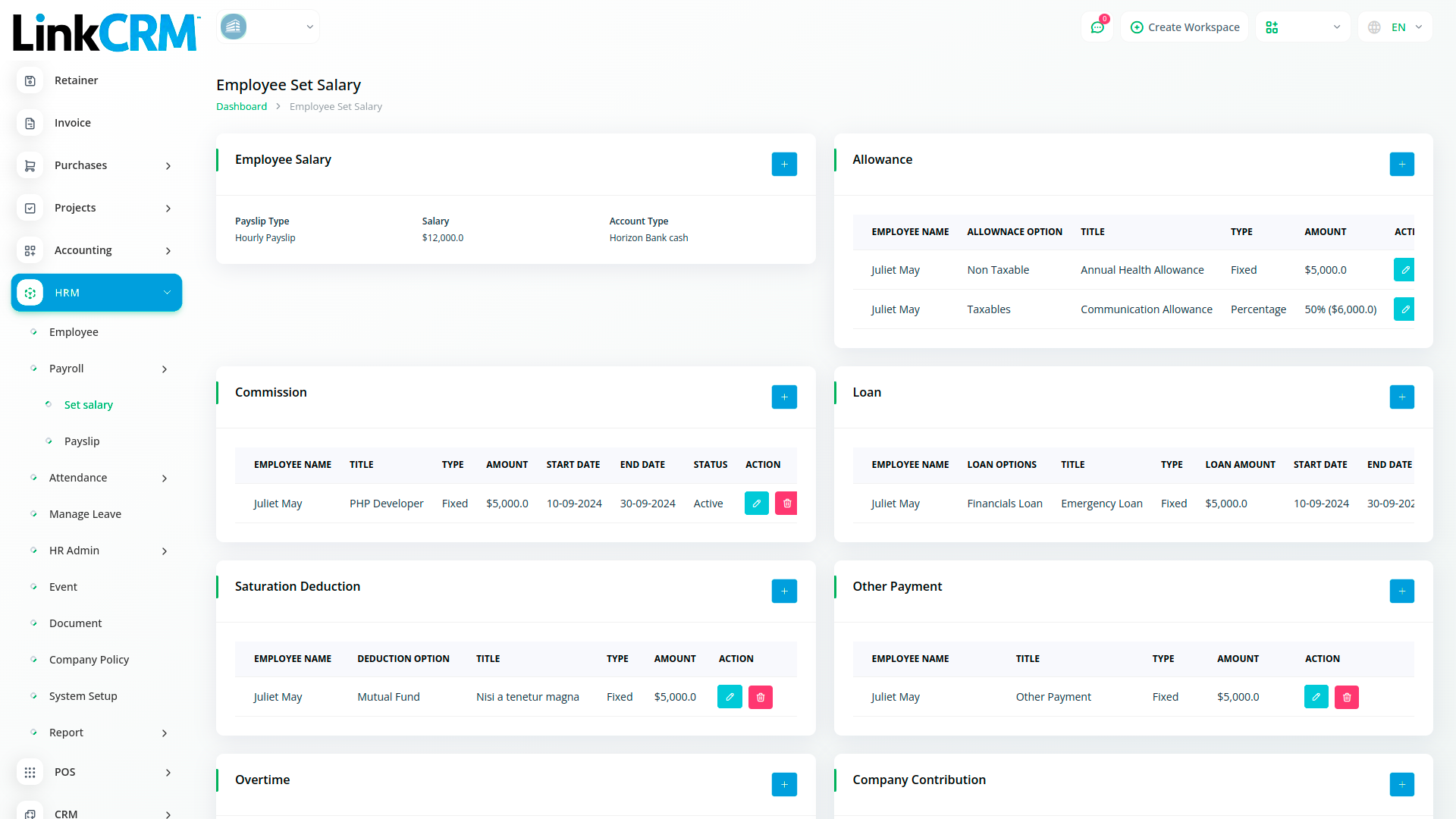Add overtime using the plus icon
The height and width of the screenshot is (819, 1456).
pos(784,784)
